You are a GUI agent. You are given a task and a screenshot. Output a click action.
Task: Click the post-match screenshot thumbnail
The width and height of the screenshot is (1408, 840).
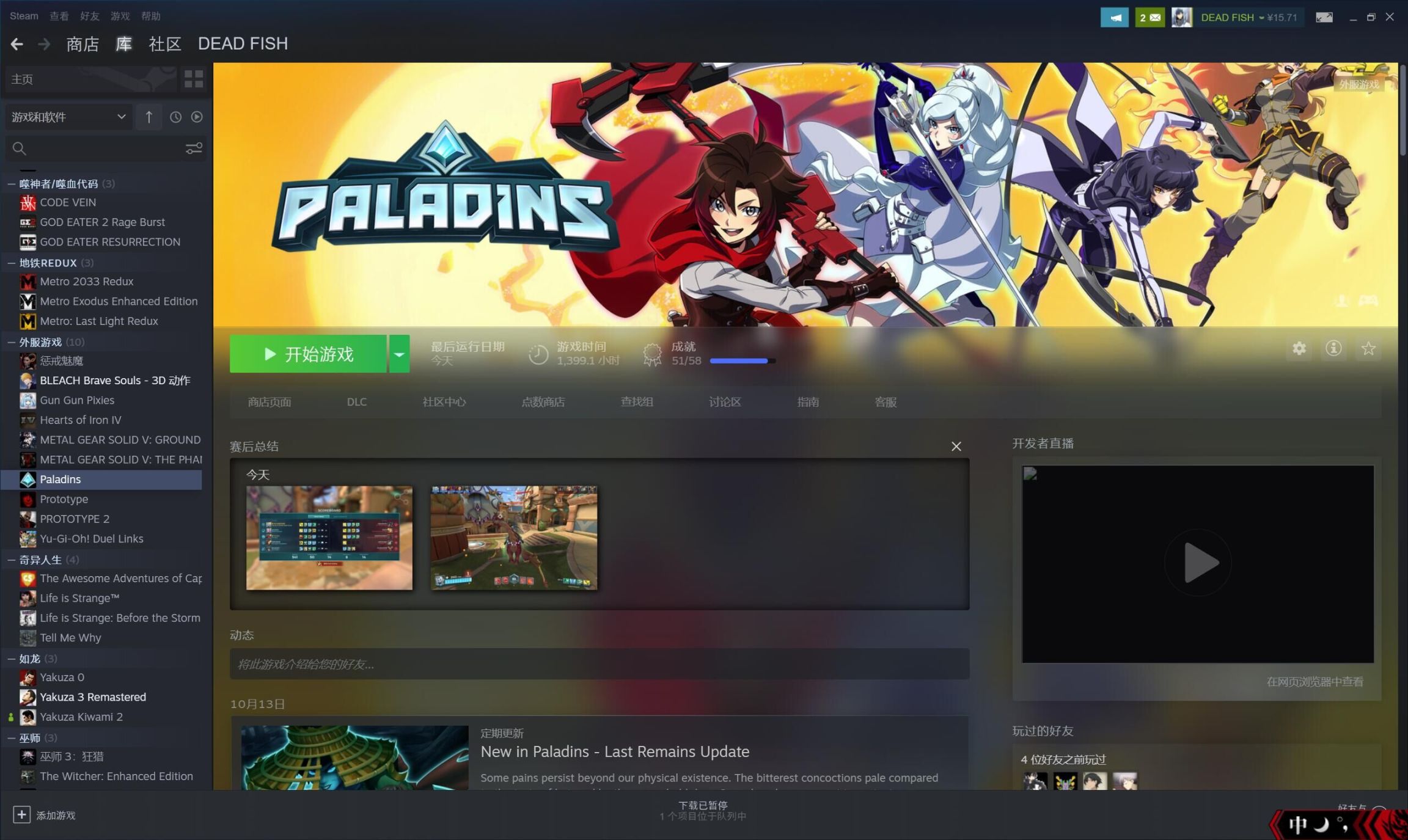330,537
